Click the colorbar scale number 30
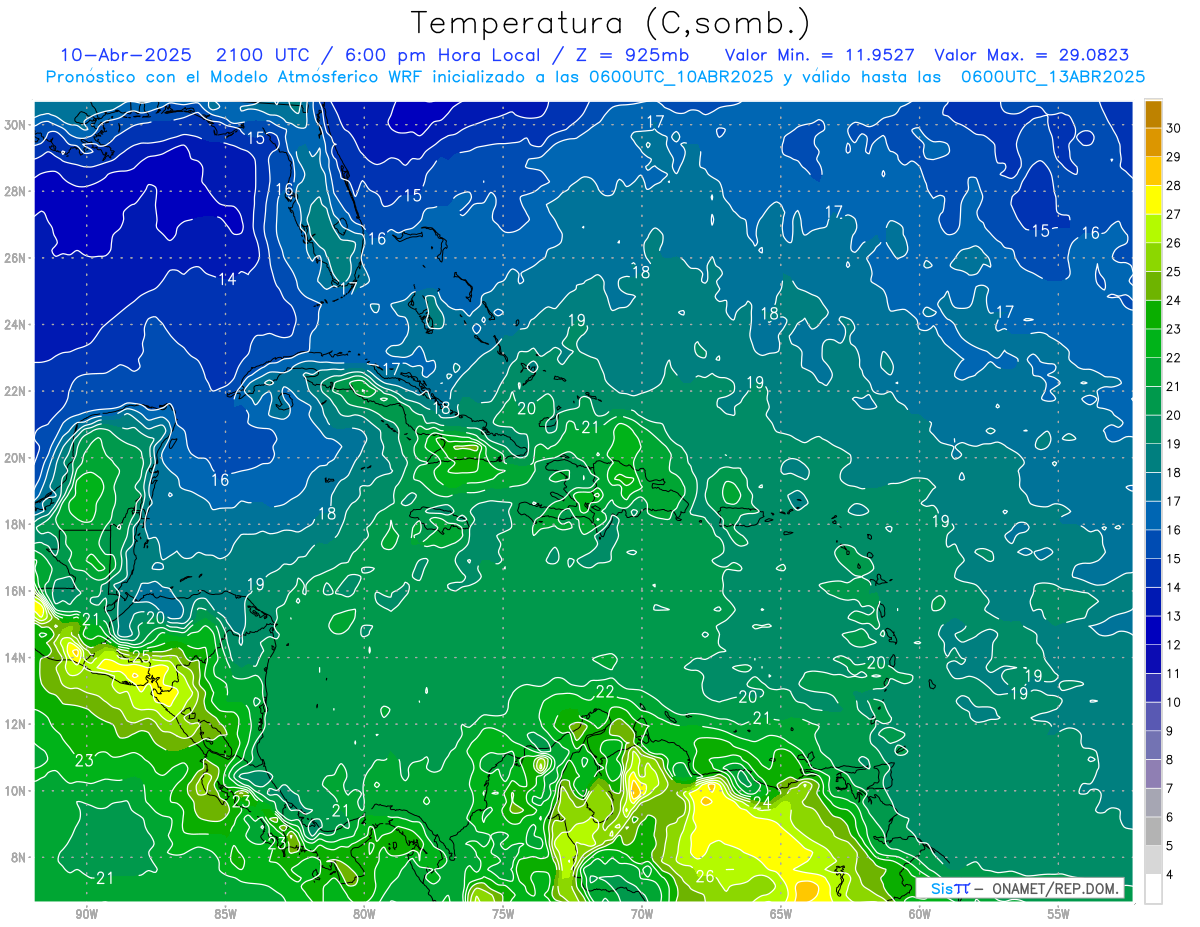This screenshot has height=927, width=1200. pos(1174,128)
